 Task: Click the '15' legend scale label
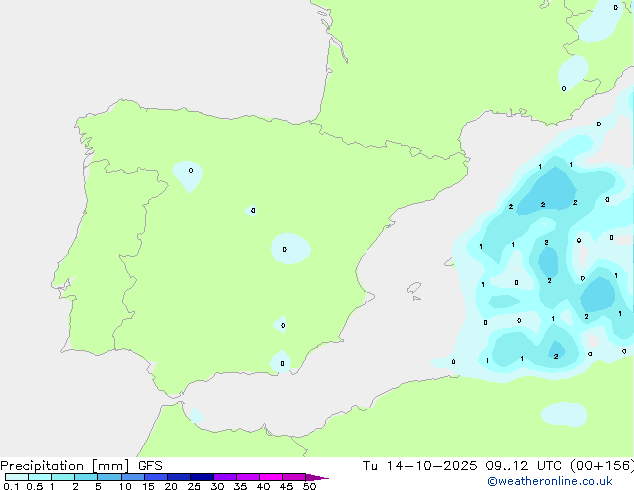(x=148, y=486)
